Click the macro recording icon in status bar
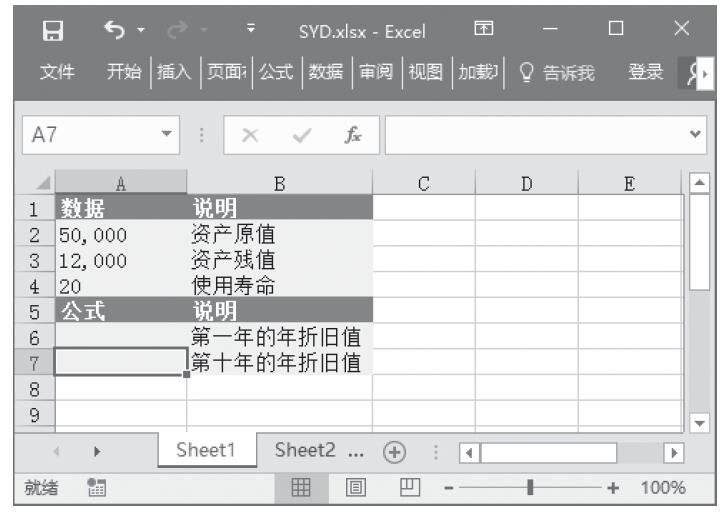Viewport: 725px width, 513px height. coord(97,488)
